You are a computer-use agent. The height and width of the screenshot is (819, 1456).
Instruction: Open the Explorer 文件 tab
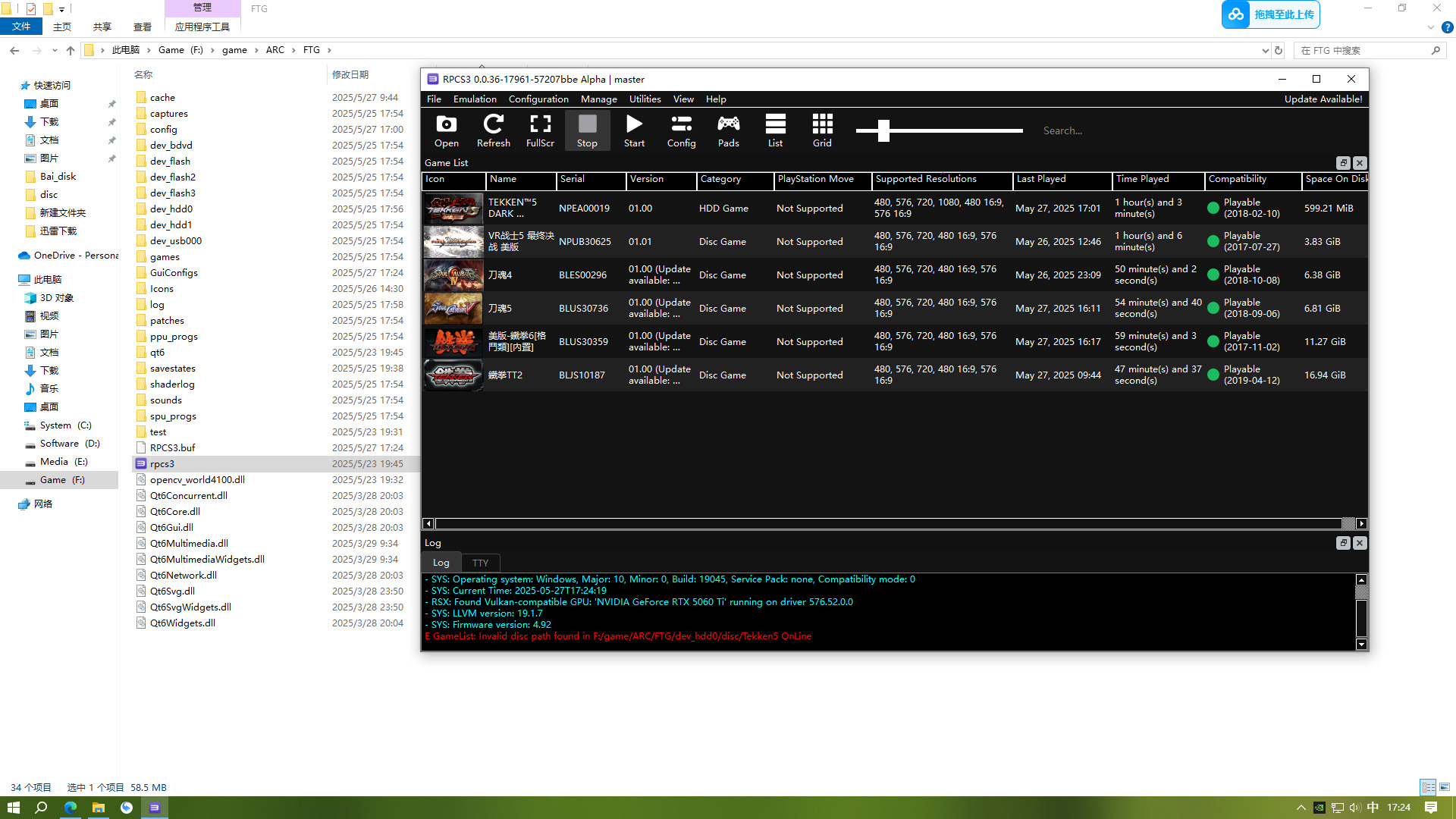click(21, 27)
